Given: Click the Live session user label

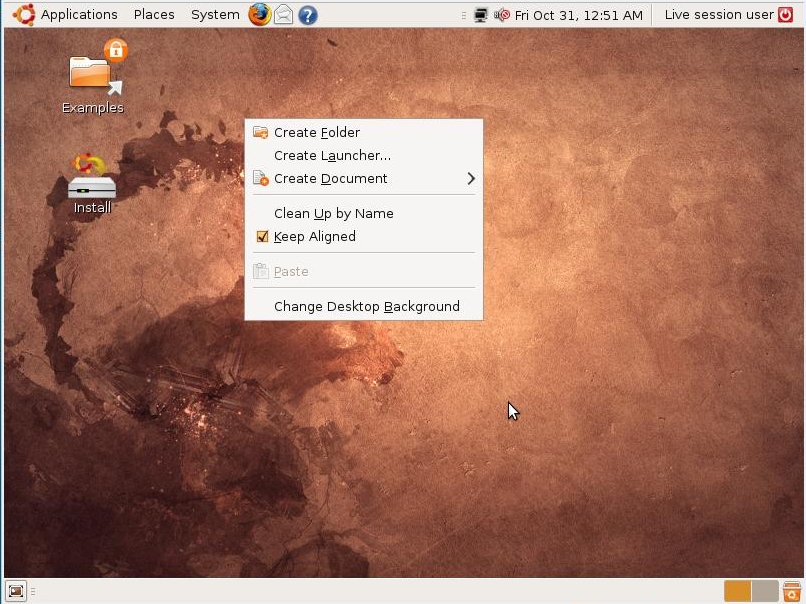Looking at the screenshot, I should coord(719,14).
